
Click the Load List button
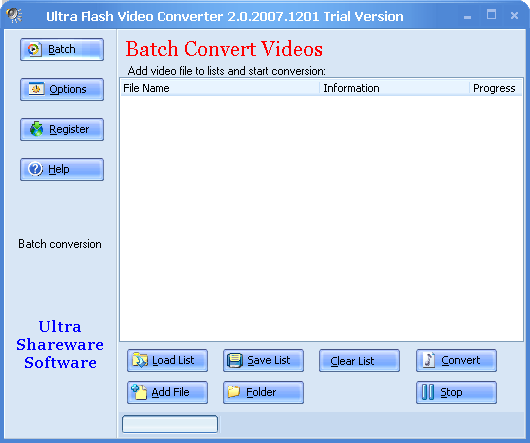(167, 360)
